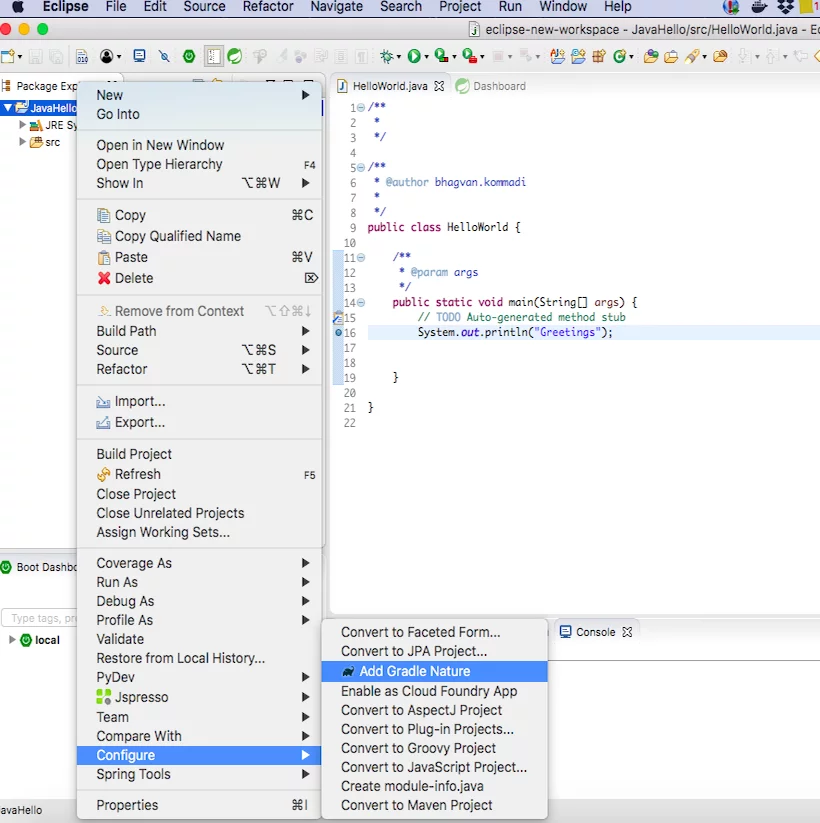Viewport: 820px width, 823px height.
Task: Choose Run As in context menu
Action: tap(199, 582)
